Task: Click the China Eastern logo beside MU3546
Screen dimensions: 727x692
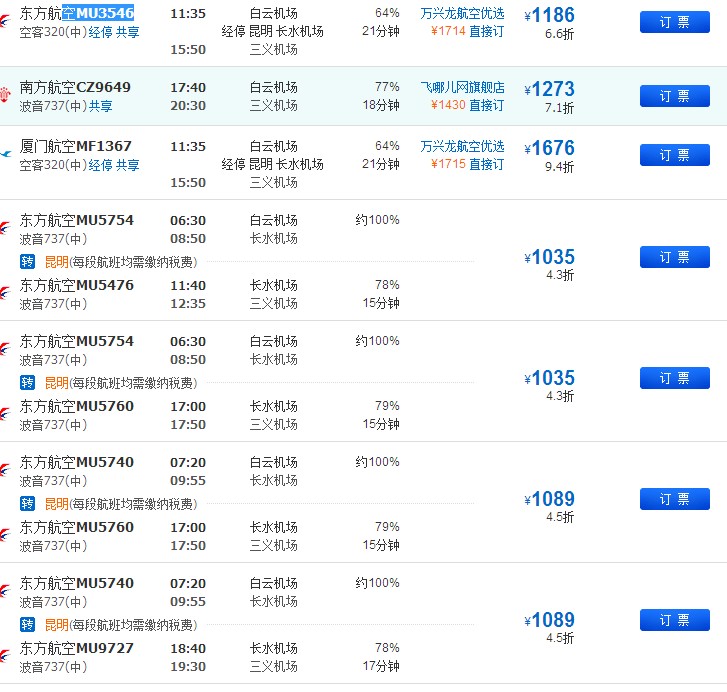Action: coord(5,20)
